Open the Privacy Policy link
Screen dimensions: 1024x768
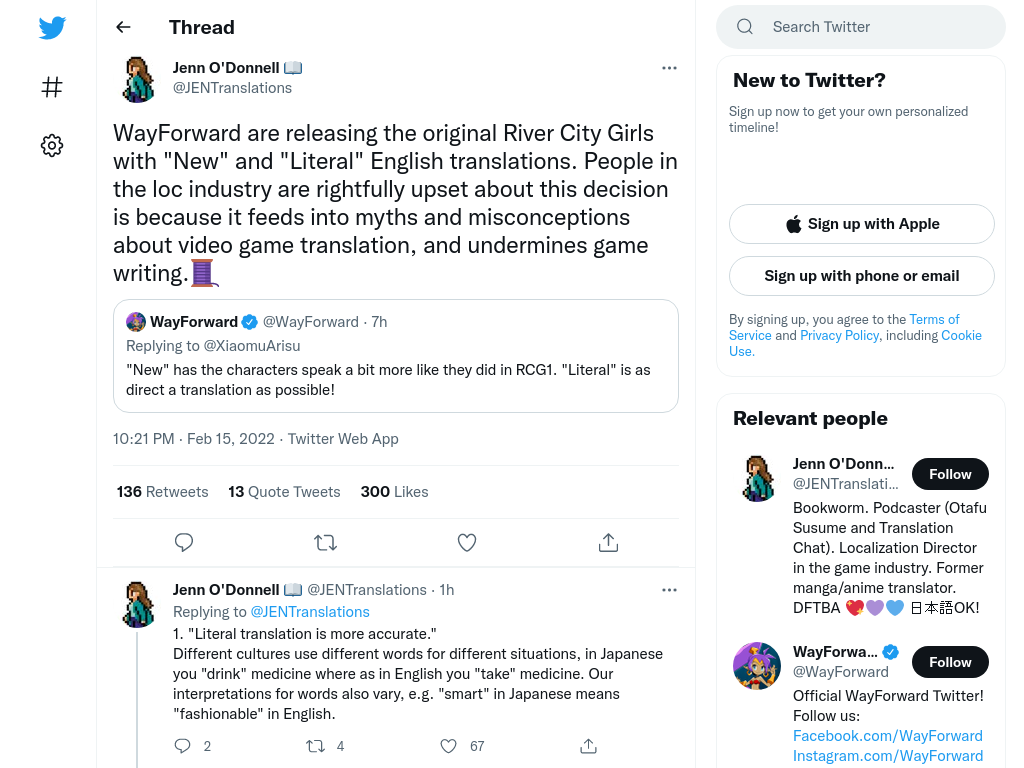pos(839,335)
